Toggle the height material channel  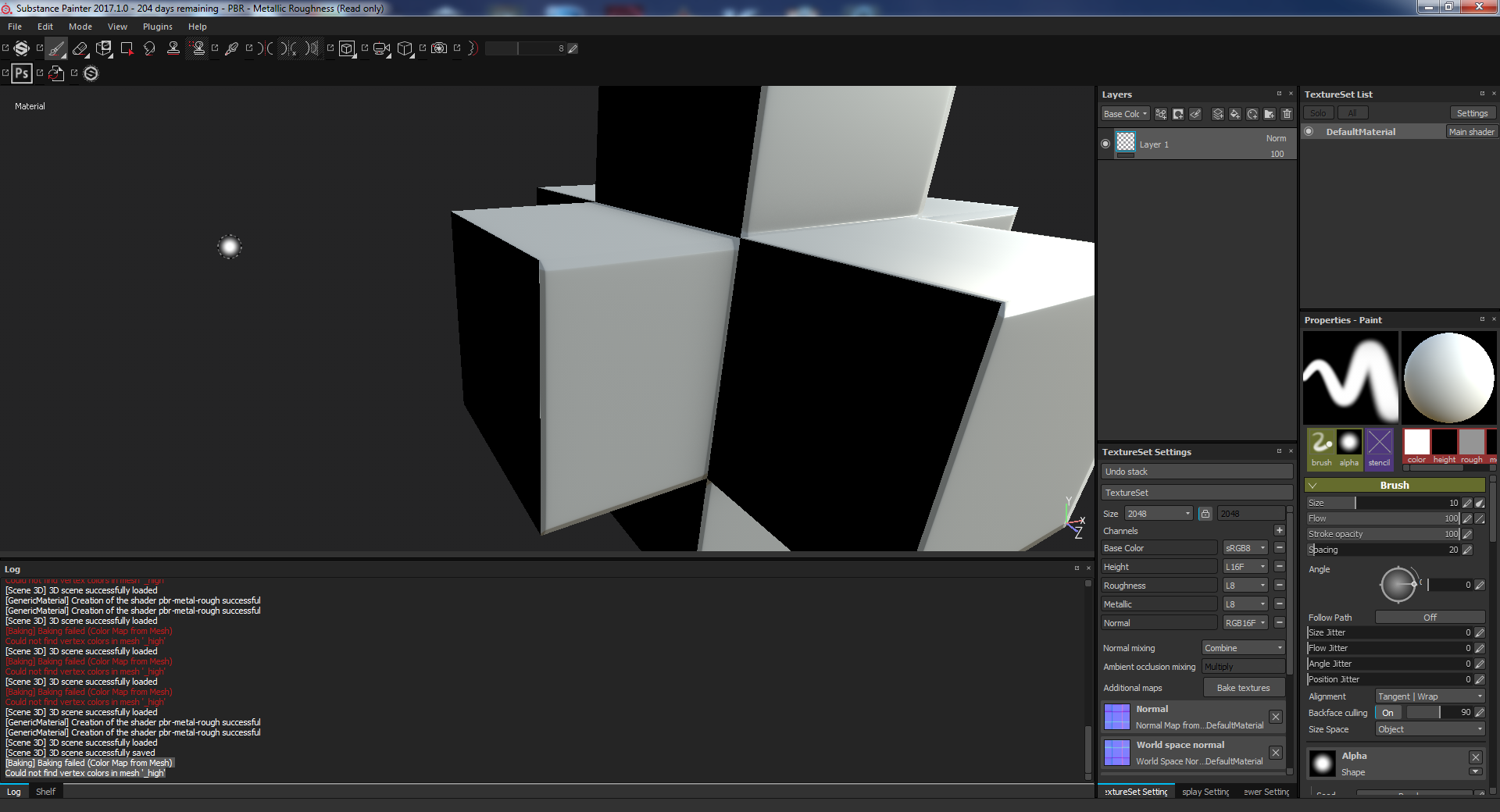[1444, 447]
